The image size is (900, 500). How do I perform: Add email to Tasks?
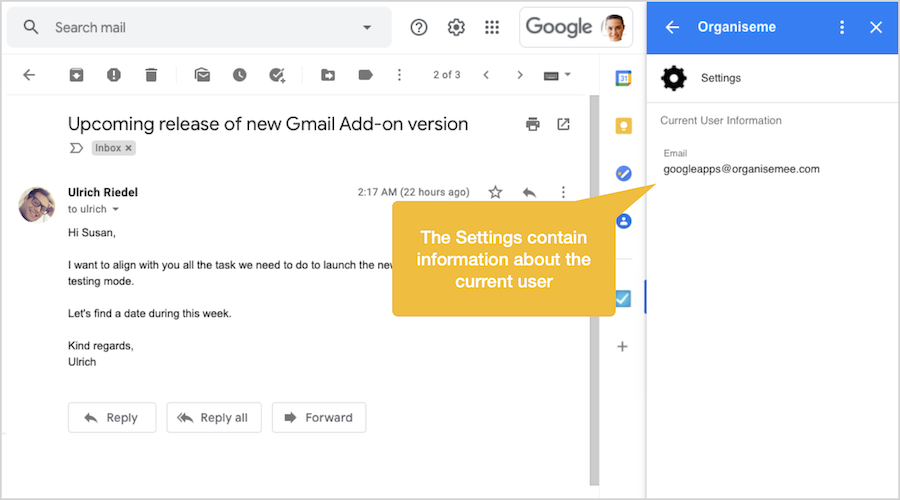tap(277, 75)
